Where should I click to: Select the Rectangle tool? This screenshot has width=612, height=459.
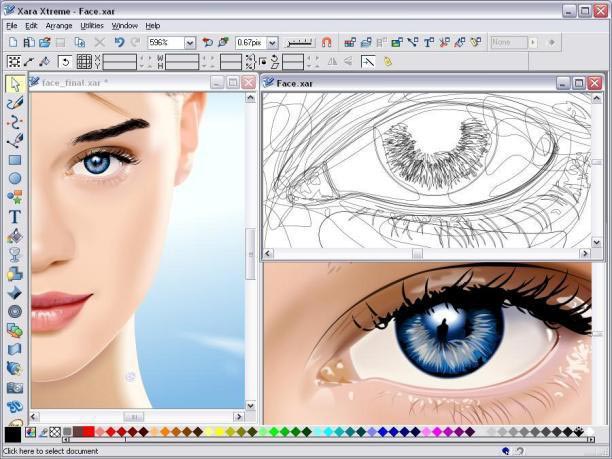pos(15,160)
